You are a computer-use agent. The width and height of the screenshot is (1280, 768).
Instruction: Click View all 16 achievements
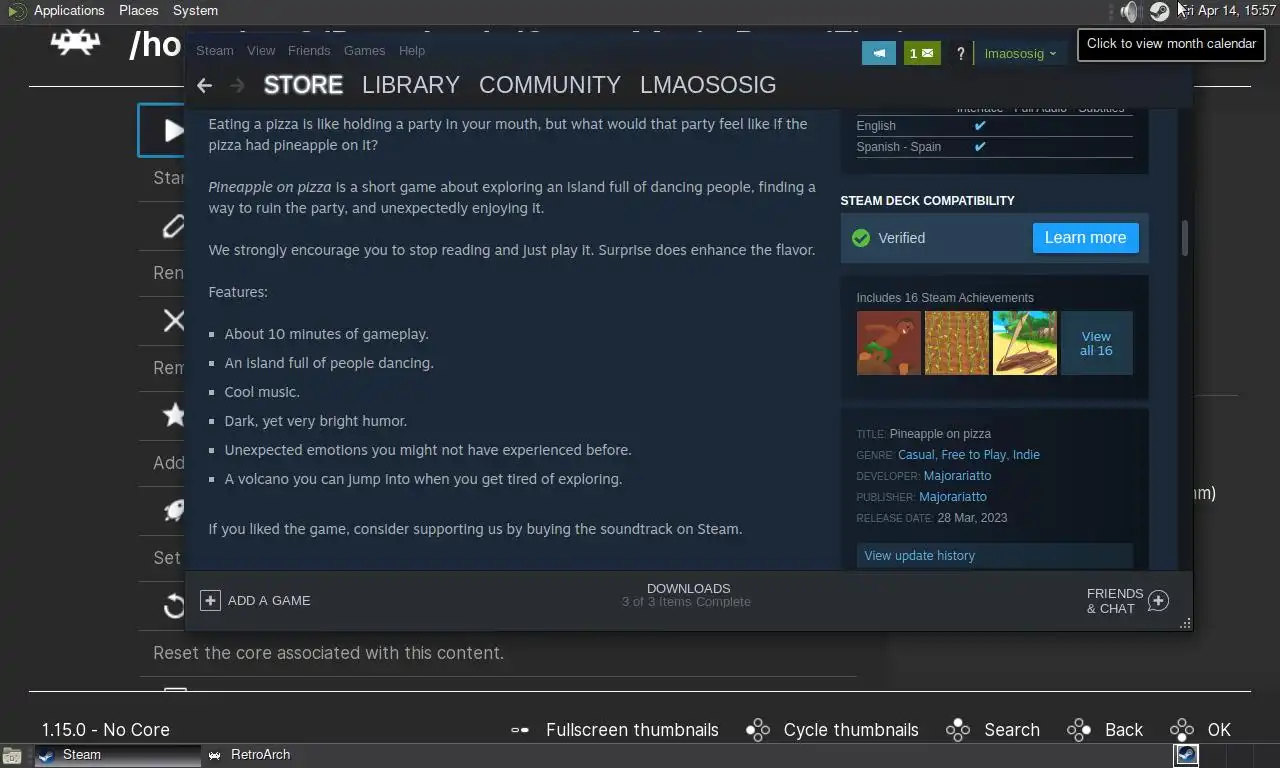coord(1096,343)
